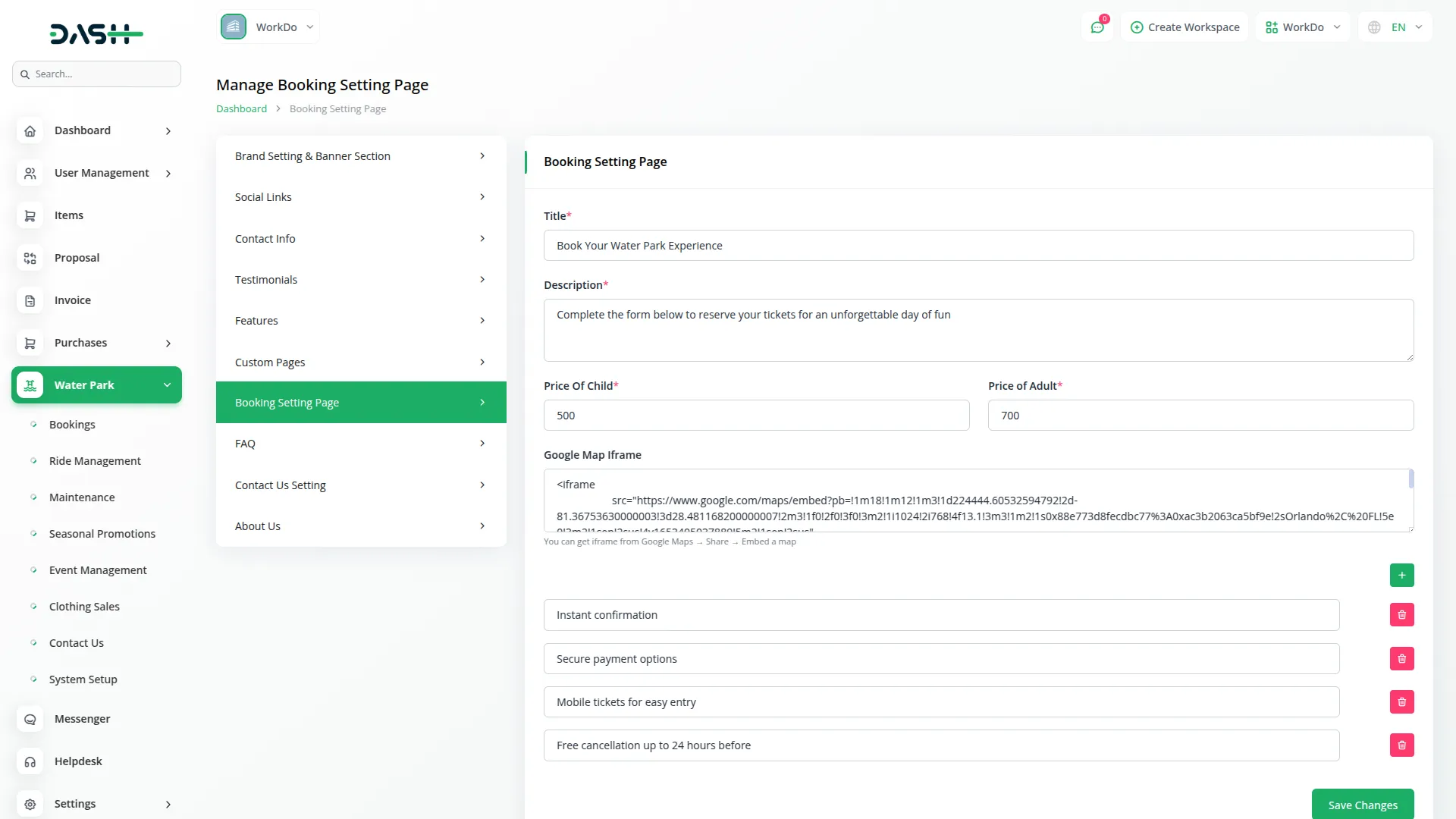The width and height of the screenshot is (1456, 819).
Task: Click the Price Of Child input field
Action: click(x=756, y=416)
